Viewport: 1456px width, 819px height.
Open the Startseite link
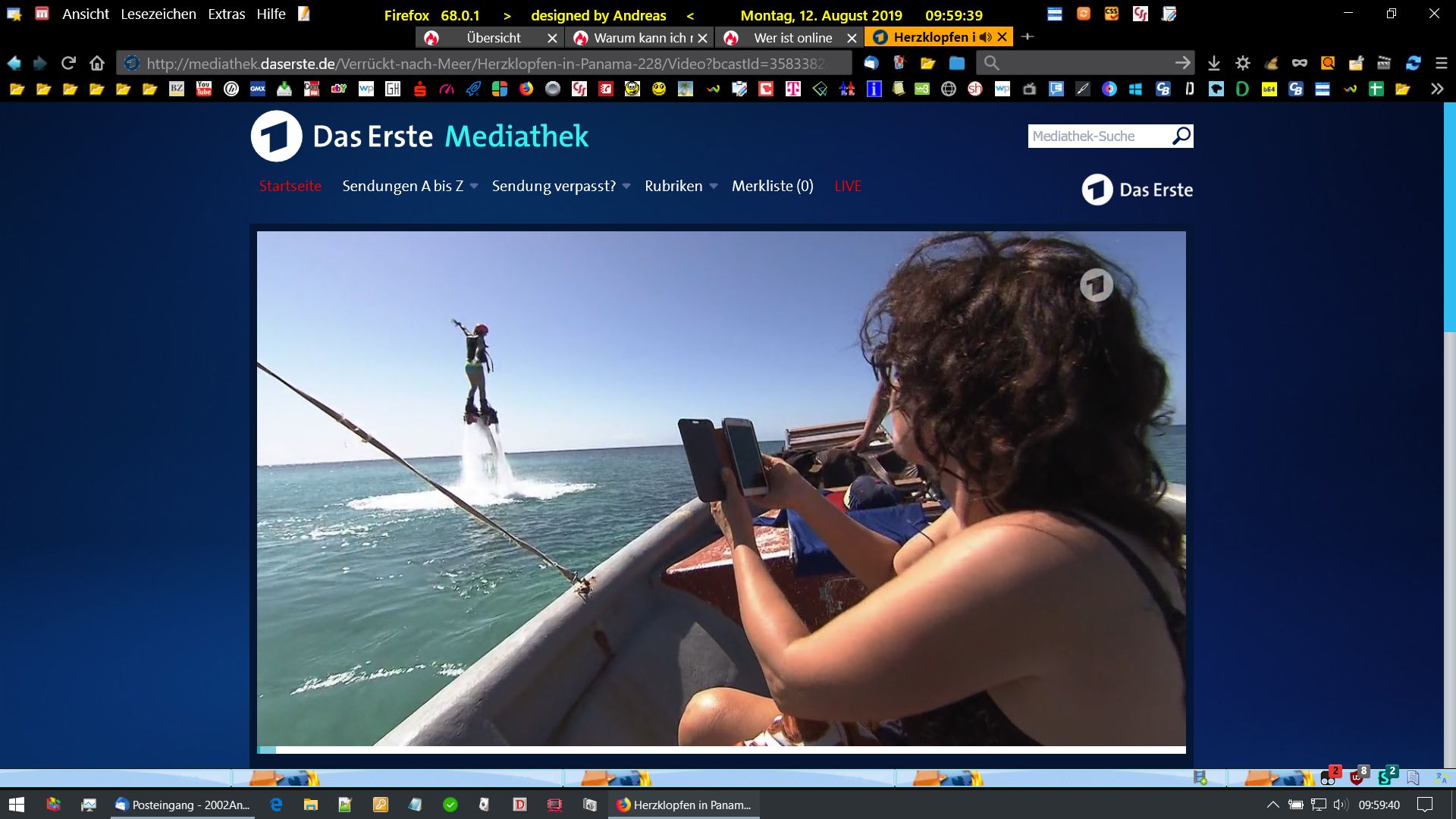(290, 186)
